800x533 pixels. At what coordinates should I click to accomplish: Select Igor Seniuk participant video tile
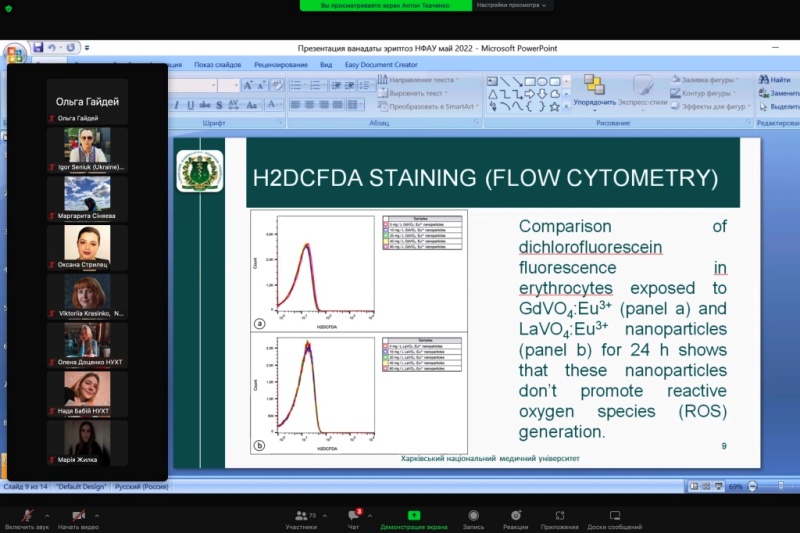pyautogui.click(x=87, y=149)
